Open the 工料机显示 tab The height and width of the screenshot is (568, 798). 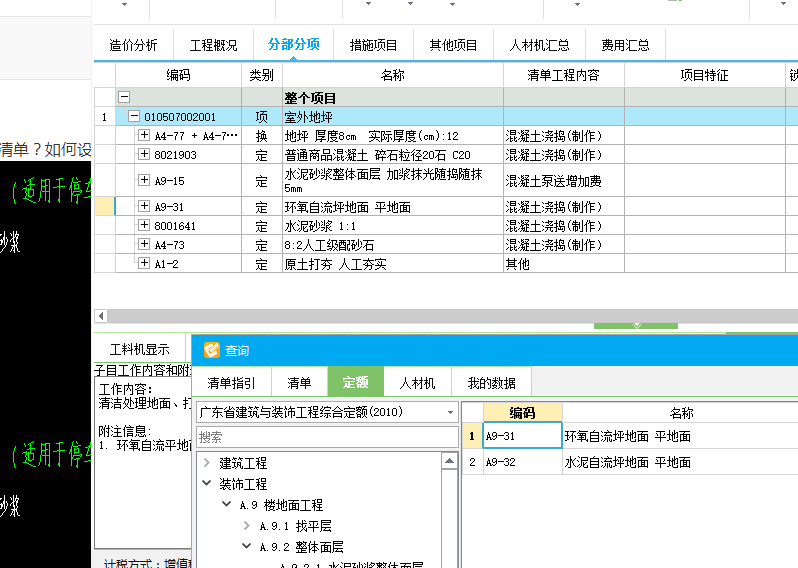coord(139,350)
